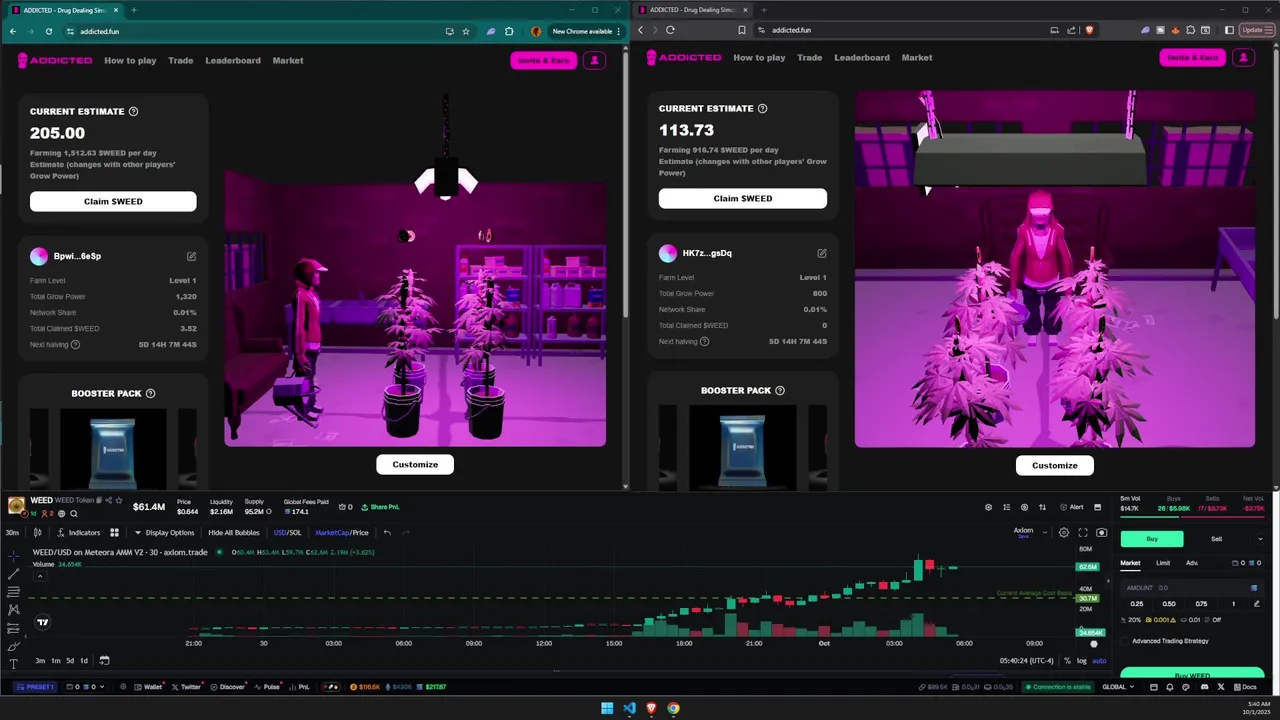The image size is (1280, 720).
Task: Open profile icon in left ADDICTED window
Action: 594,60
